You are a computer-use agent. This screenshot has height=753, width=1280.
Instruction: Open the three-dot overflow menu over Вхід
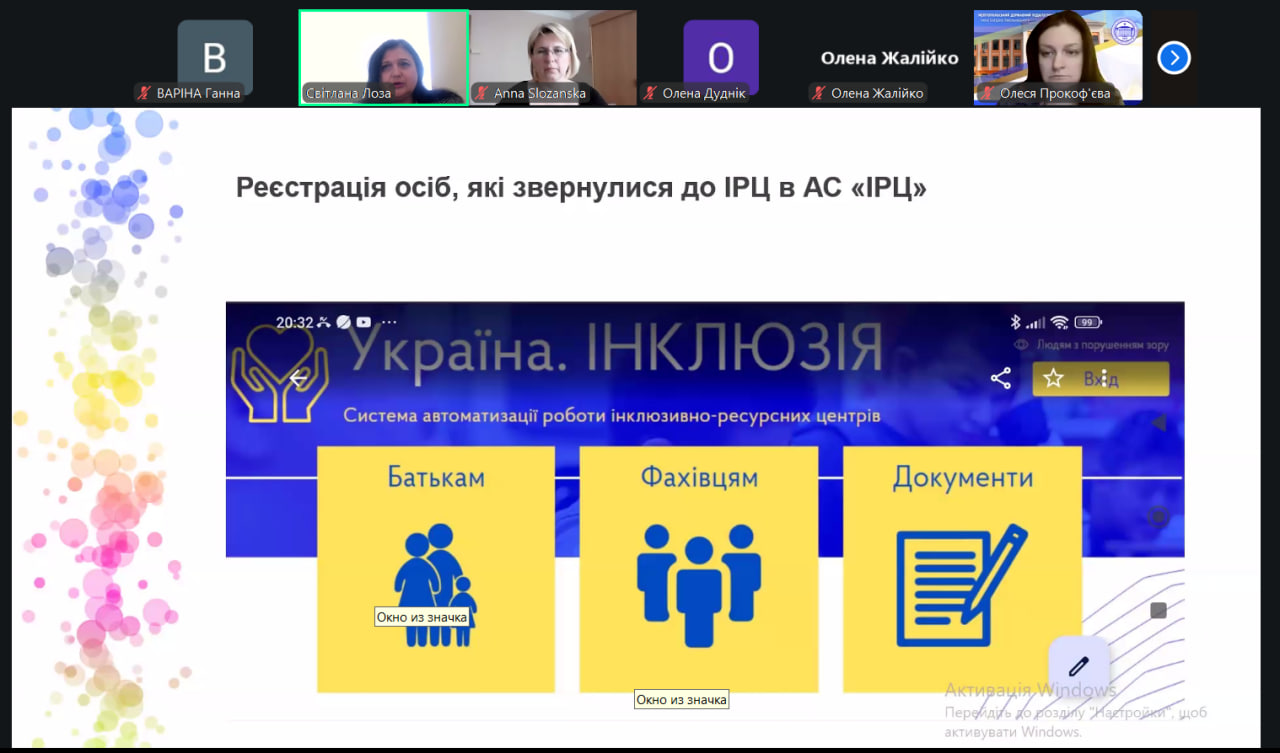[1104, 379]
